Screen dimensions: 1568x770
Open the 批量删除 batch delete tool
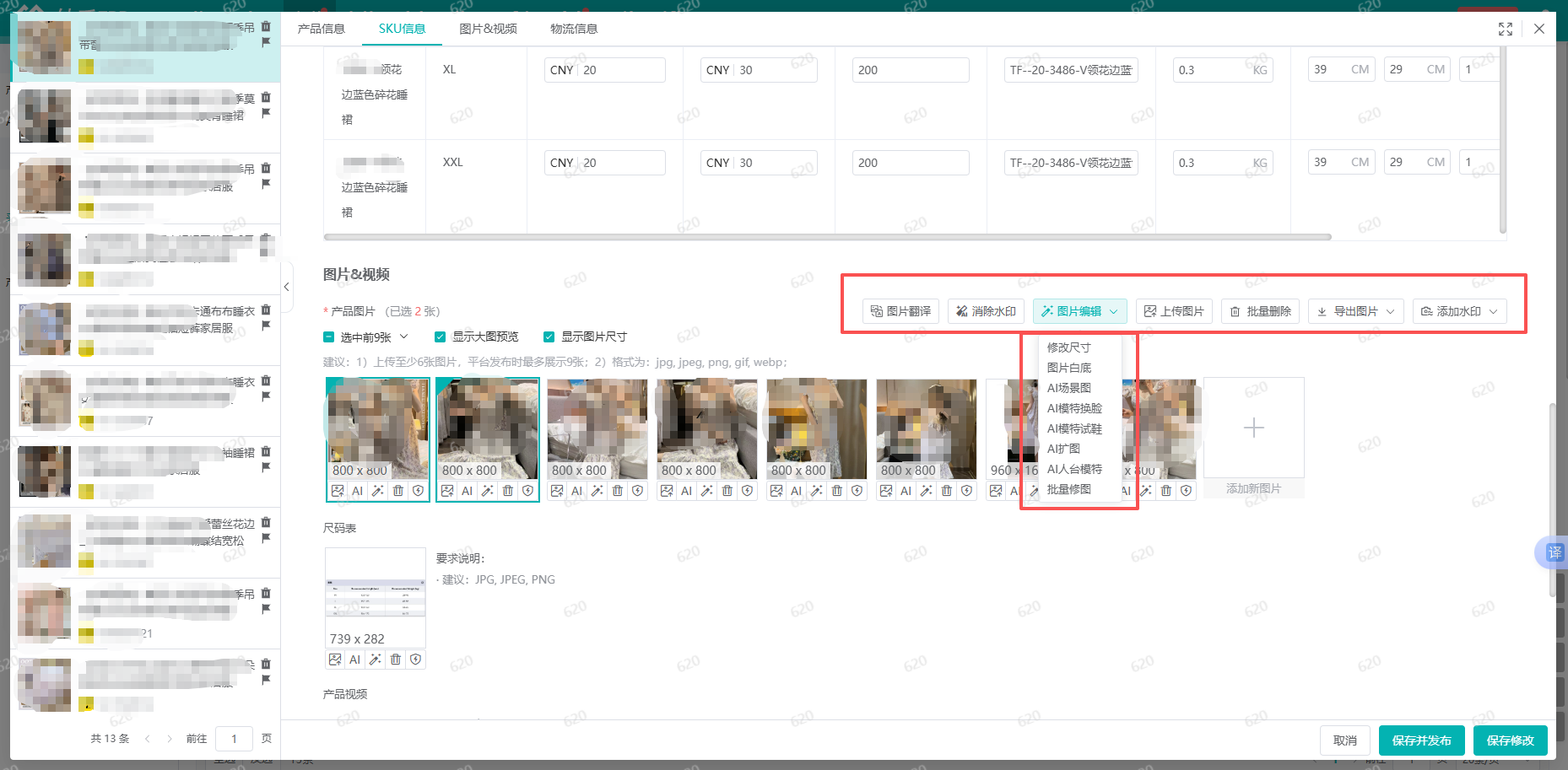[x=1260, y=311]
